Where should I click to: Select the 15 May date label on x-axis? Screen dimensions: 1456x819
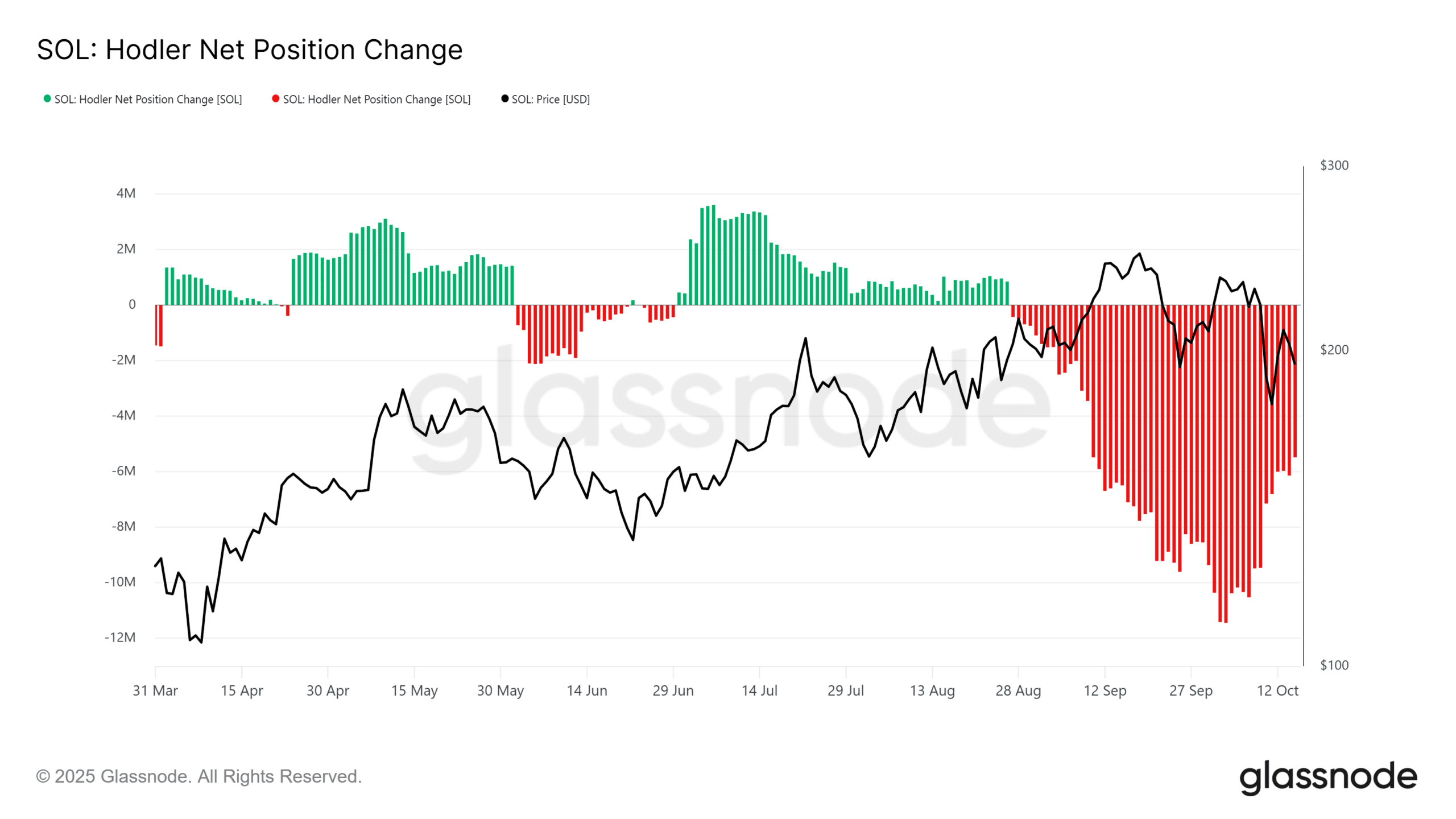click(414, 690)
